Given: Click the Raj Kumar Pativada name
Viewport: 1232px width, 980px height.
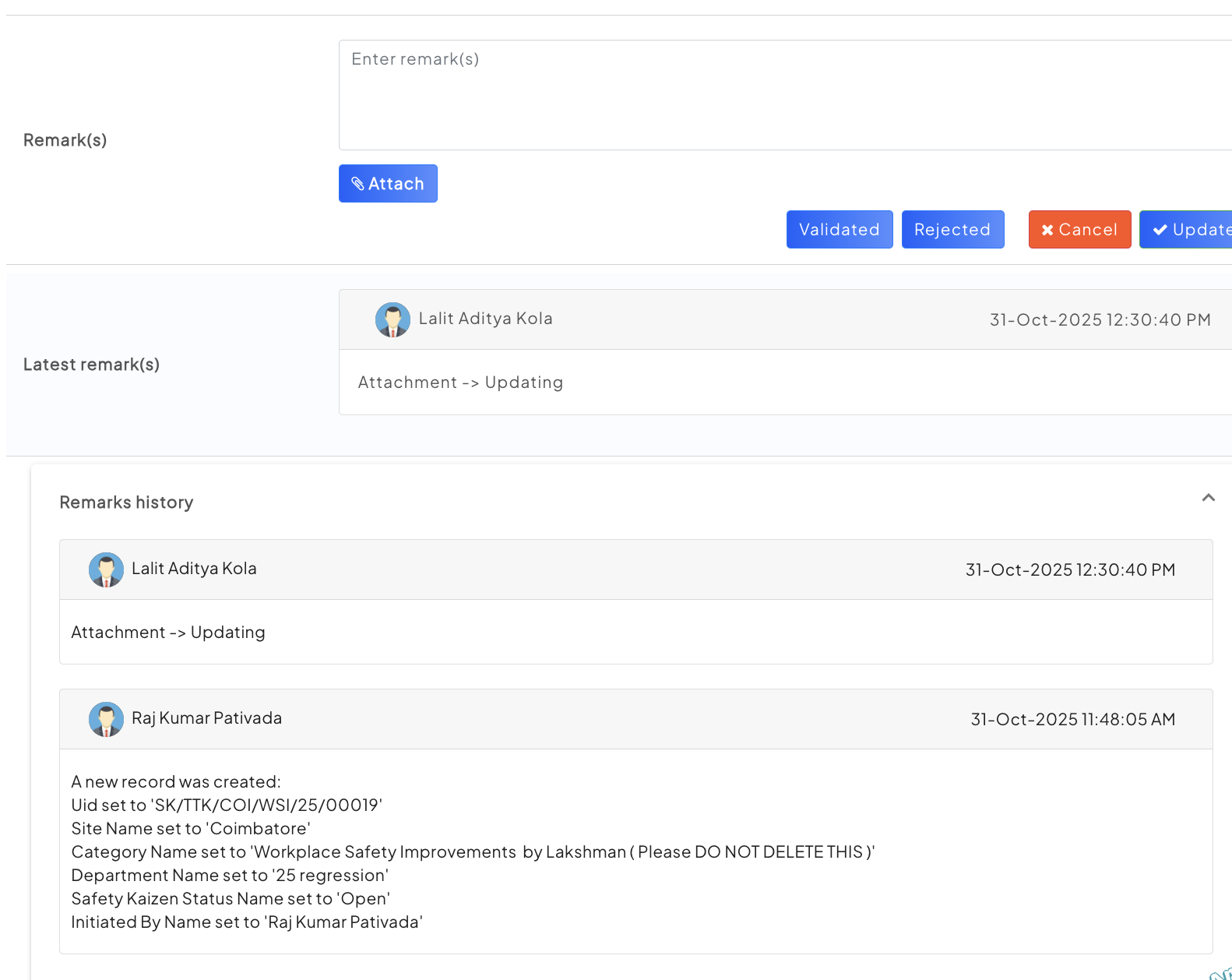Looking at the screenshot, I should point(206,718).
